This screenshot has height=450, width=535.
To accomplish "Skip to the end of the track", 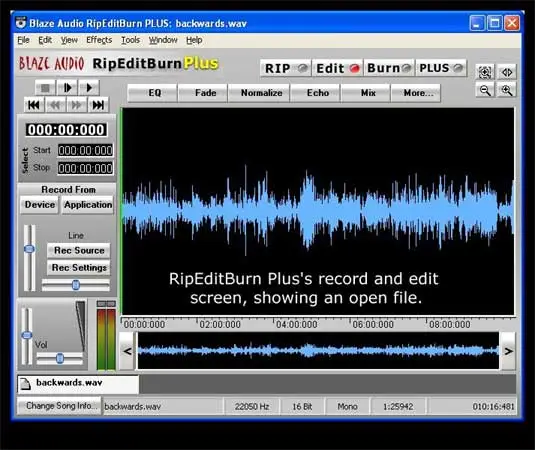I will 98,105.
